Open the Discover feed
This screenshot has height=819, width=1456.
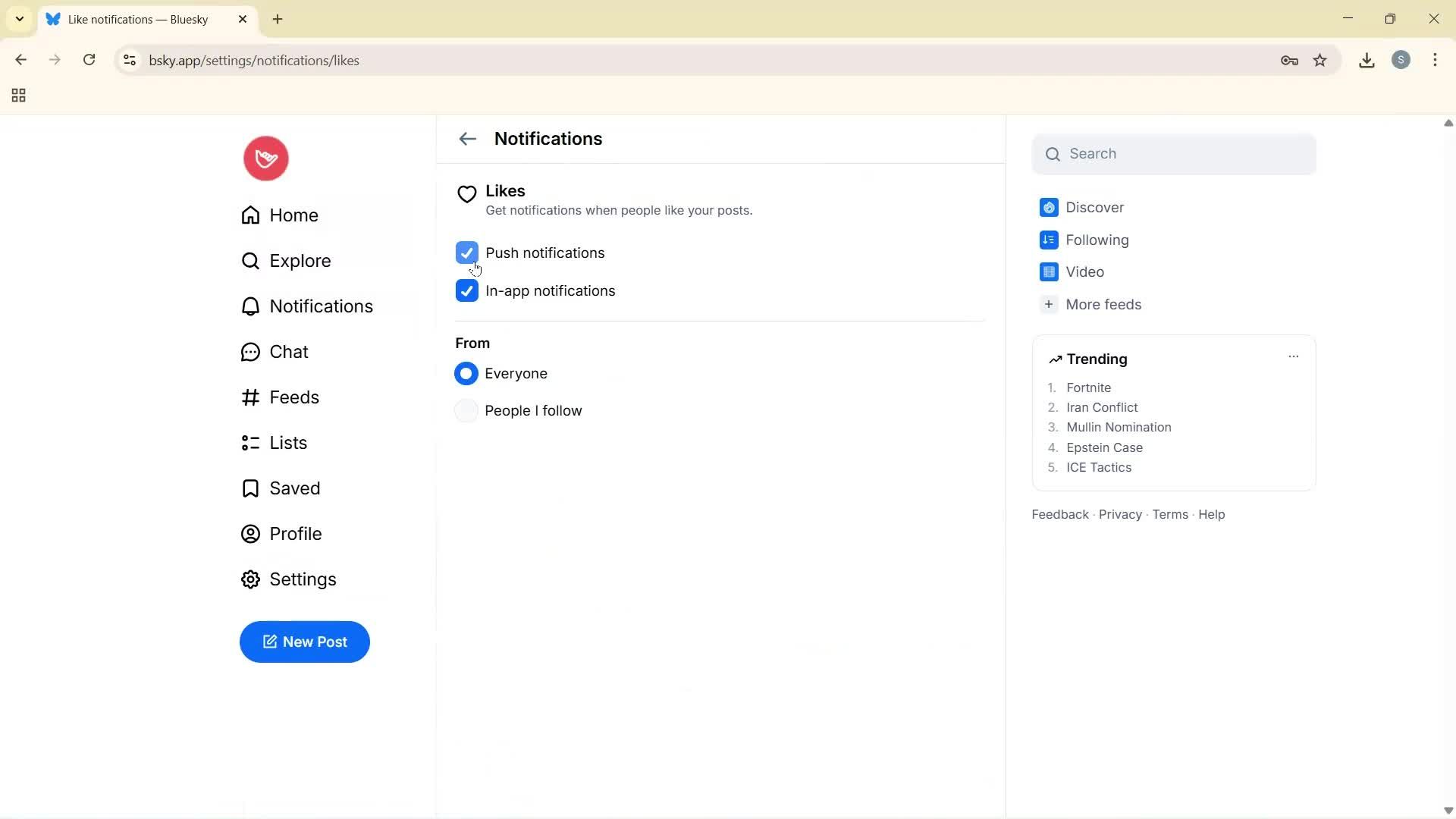point(1096,207)
